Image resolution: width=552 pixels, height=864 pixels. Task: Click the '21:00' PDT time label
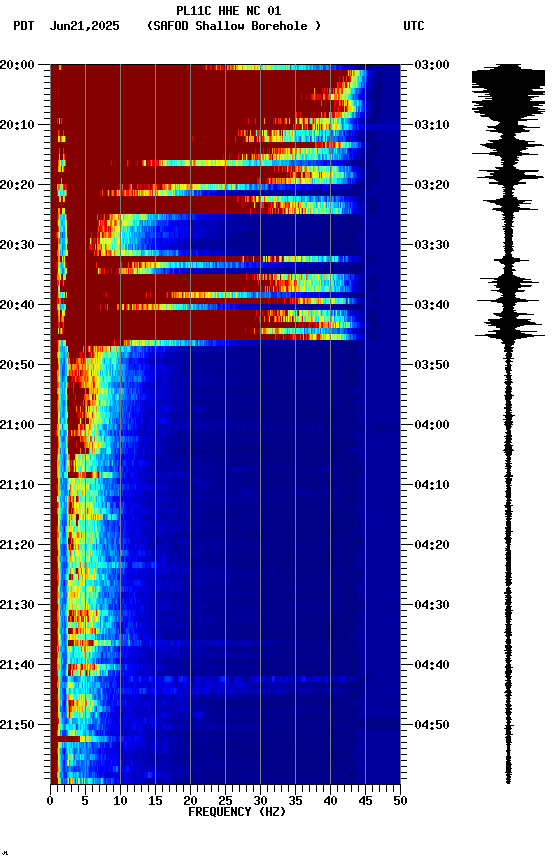(x=17, y=425)
